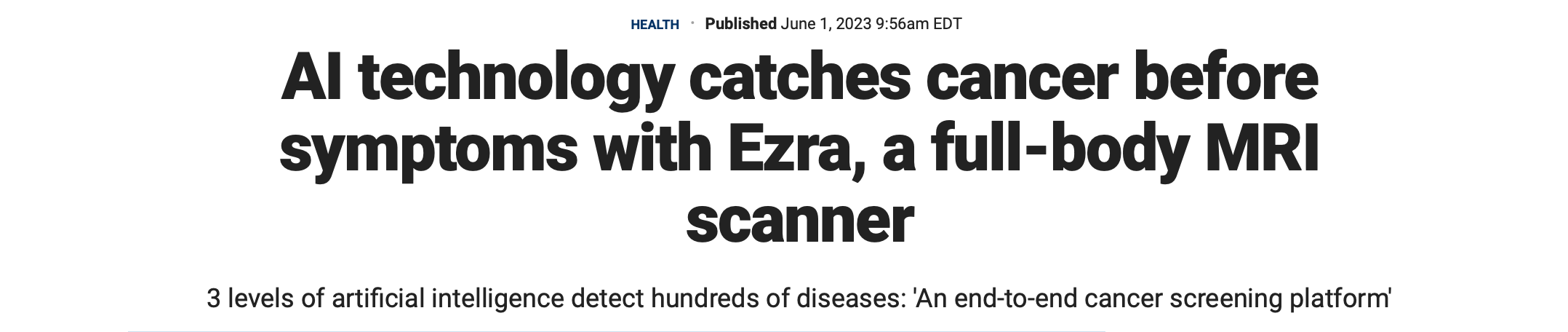Click the dot separator after HEALTH
Image resolution: width=1568 pixels, height=332 pixels.
[x=692, y=23]
